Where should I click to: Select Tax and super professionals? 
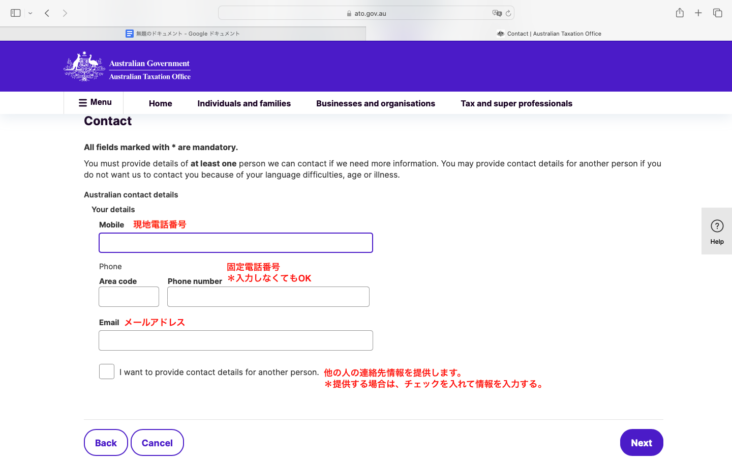point(516,103)
